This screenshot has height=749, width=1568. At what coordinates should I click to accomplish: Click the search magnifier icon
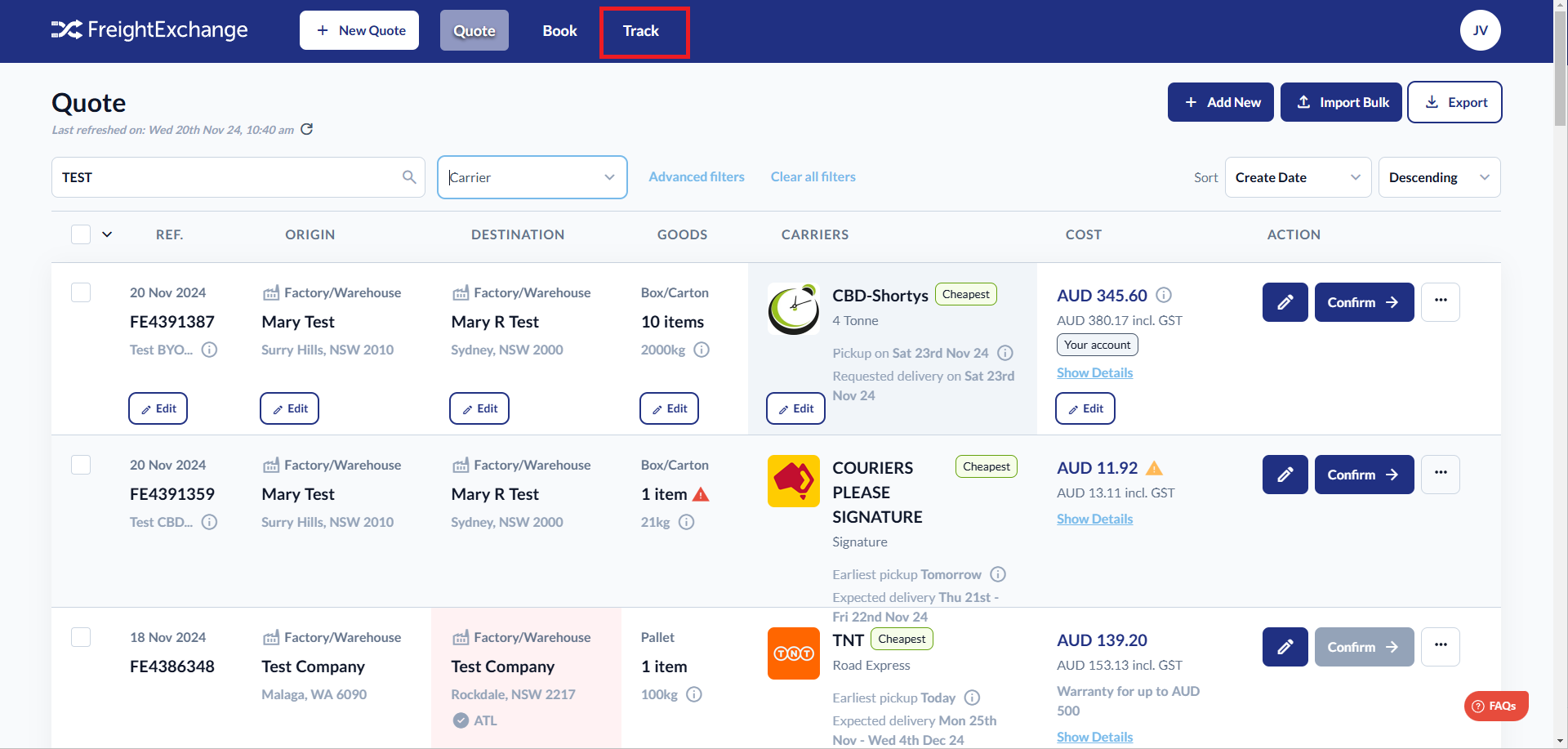pyautogui.click(x=409, y=177)
